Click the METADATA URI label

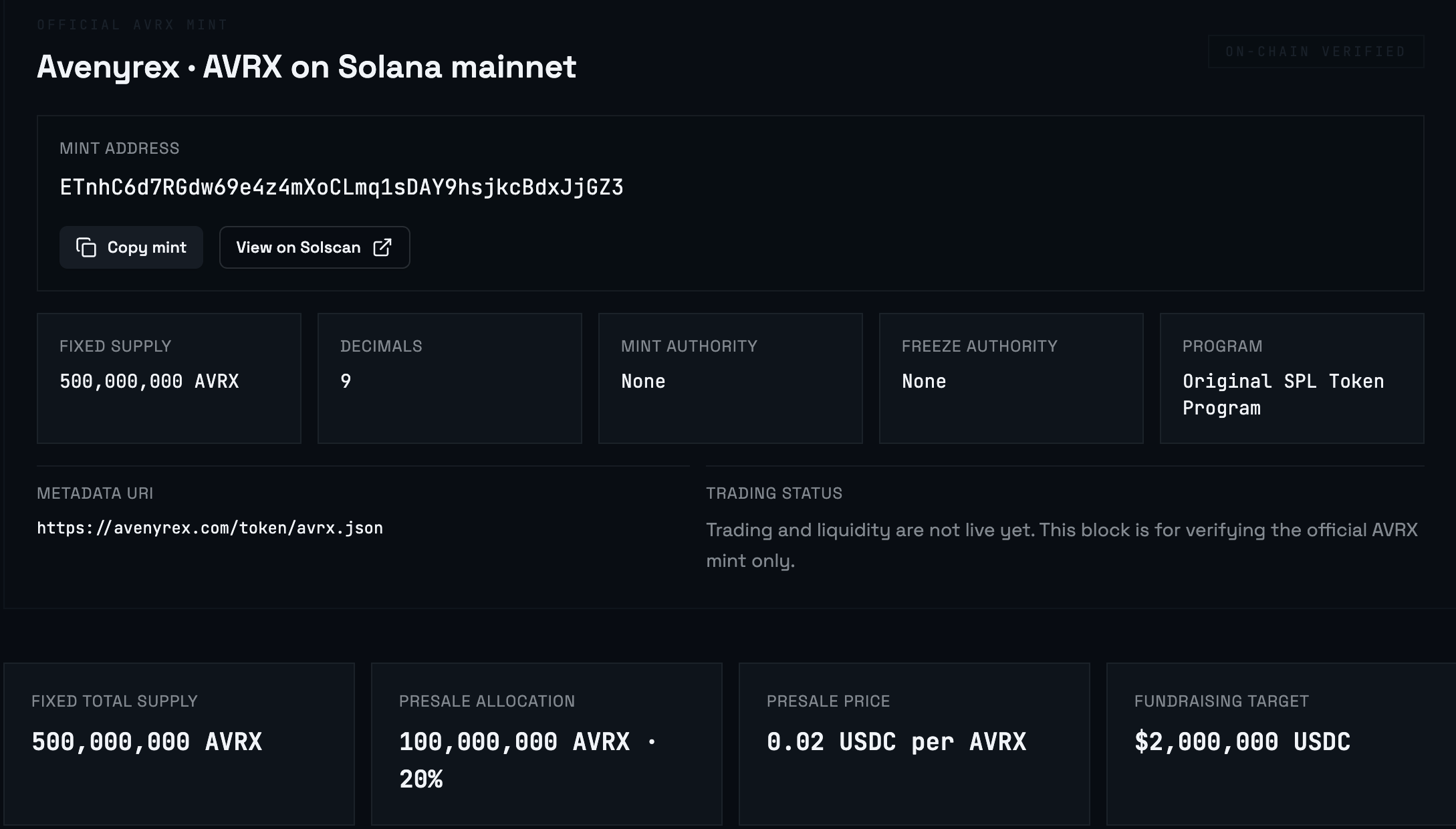(x=95, y=493)
